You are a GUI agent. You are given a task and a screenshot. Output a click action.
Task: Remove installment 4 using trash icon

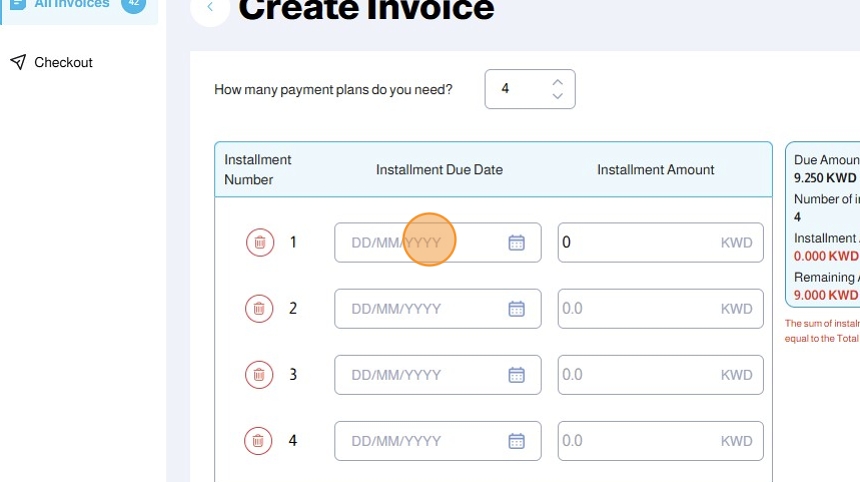tap(259, 441)
